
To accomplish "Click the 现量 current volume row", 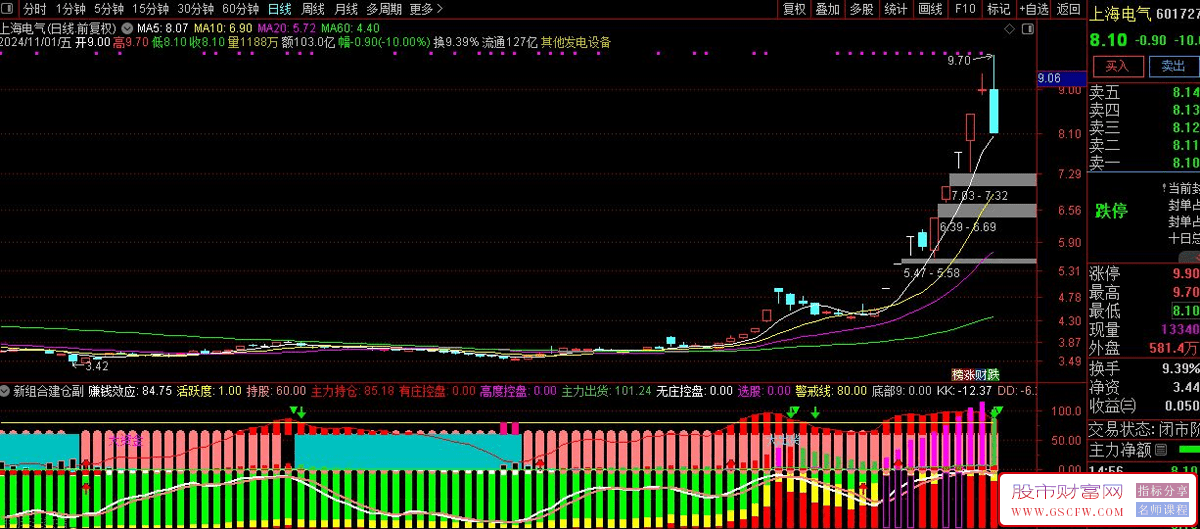I will pos(1144,329).
